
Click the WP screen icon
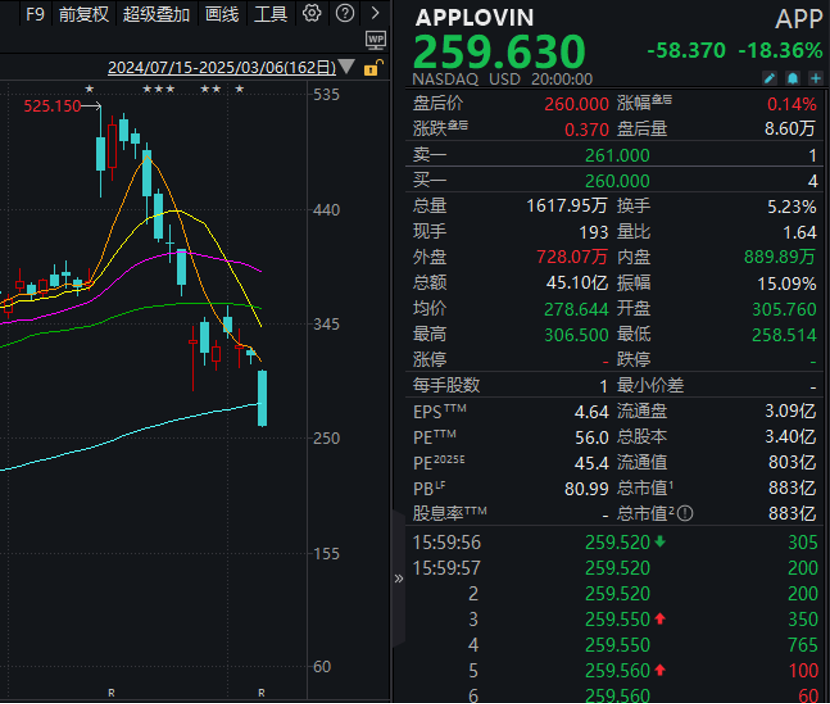click(376, 40)
